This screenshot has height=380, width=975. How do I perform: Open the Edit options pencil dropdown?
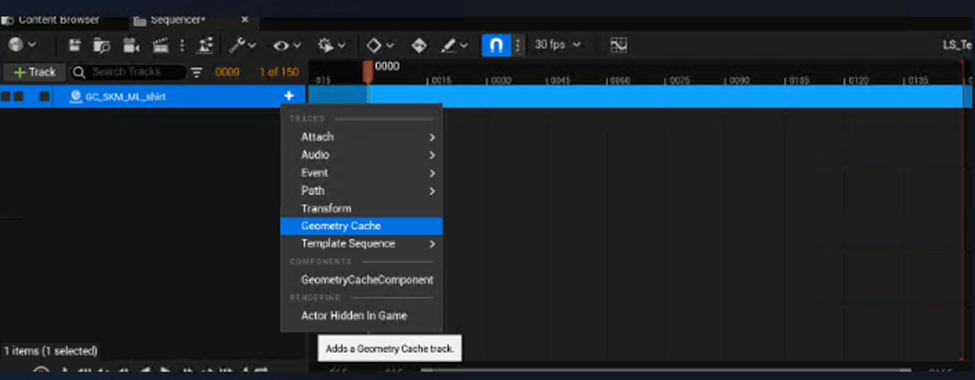coord(455,45)
